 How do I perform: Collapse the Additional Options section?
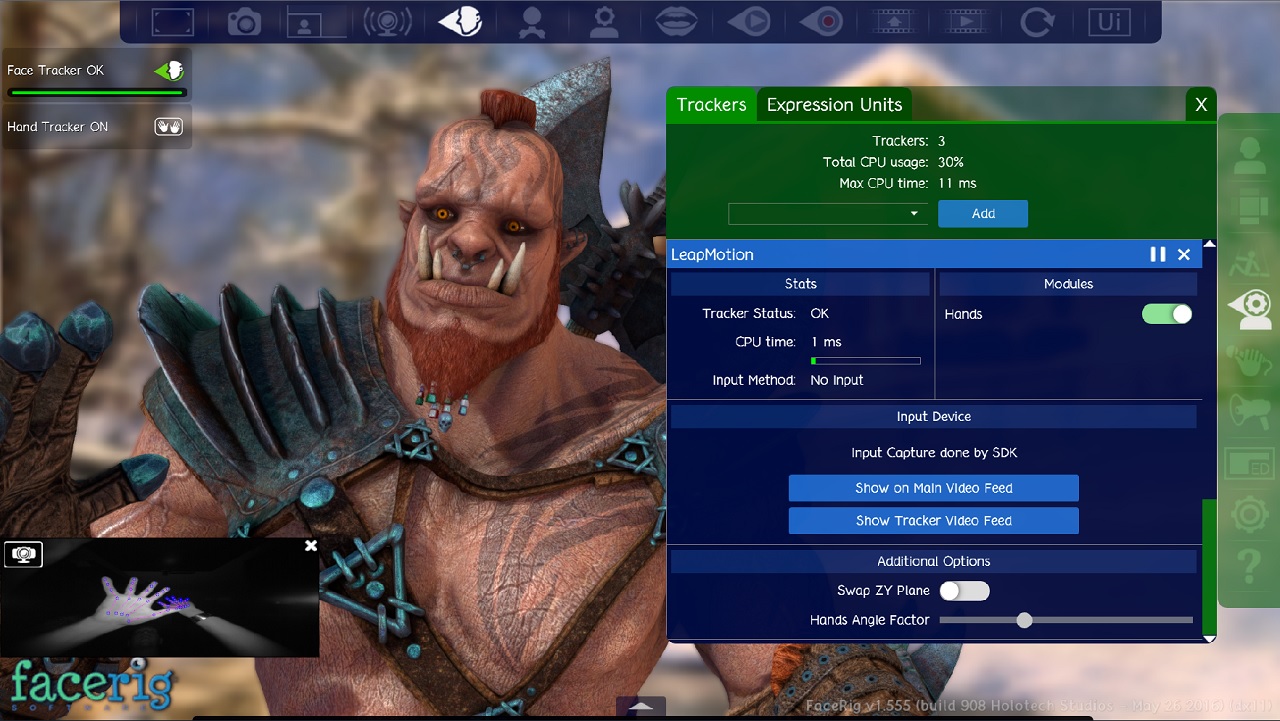tap(933, 561)
